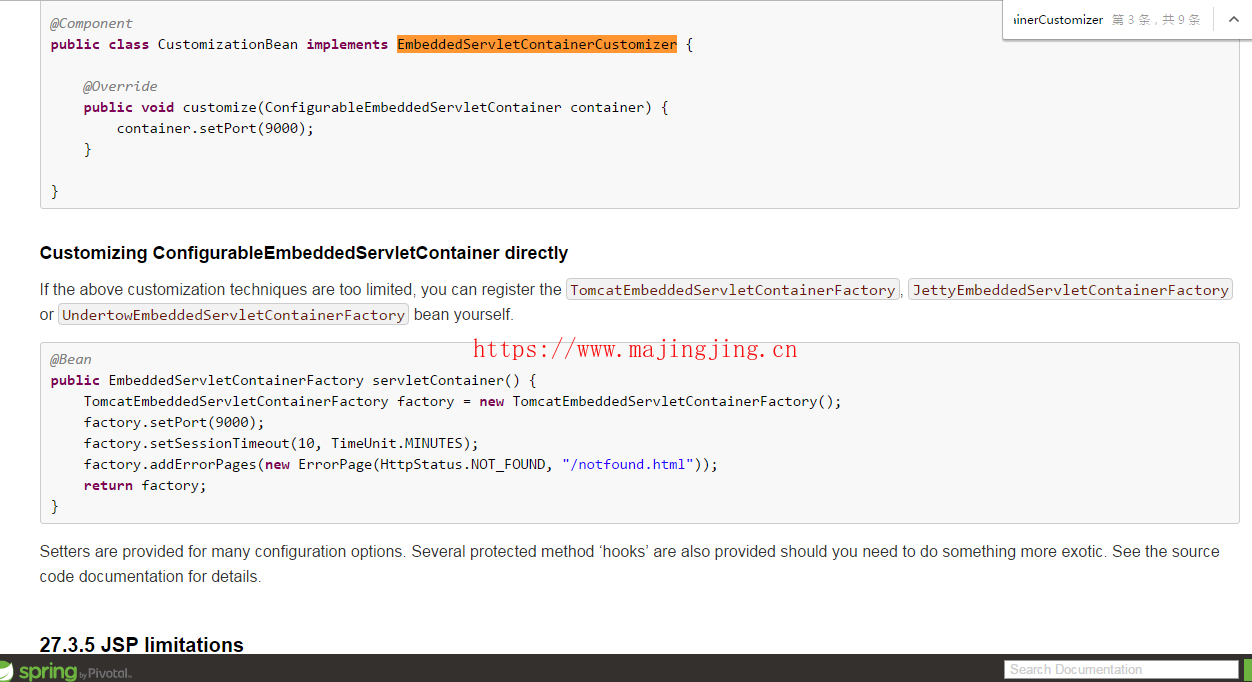Click the find counter '第 3 条，共 9 条'

click(x=1156, y=20)
